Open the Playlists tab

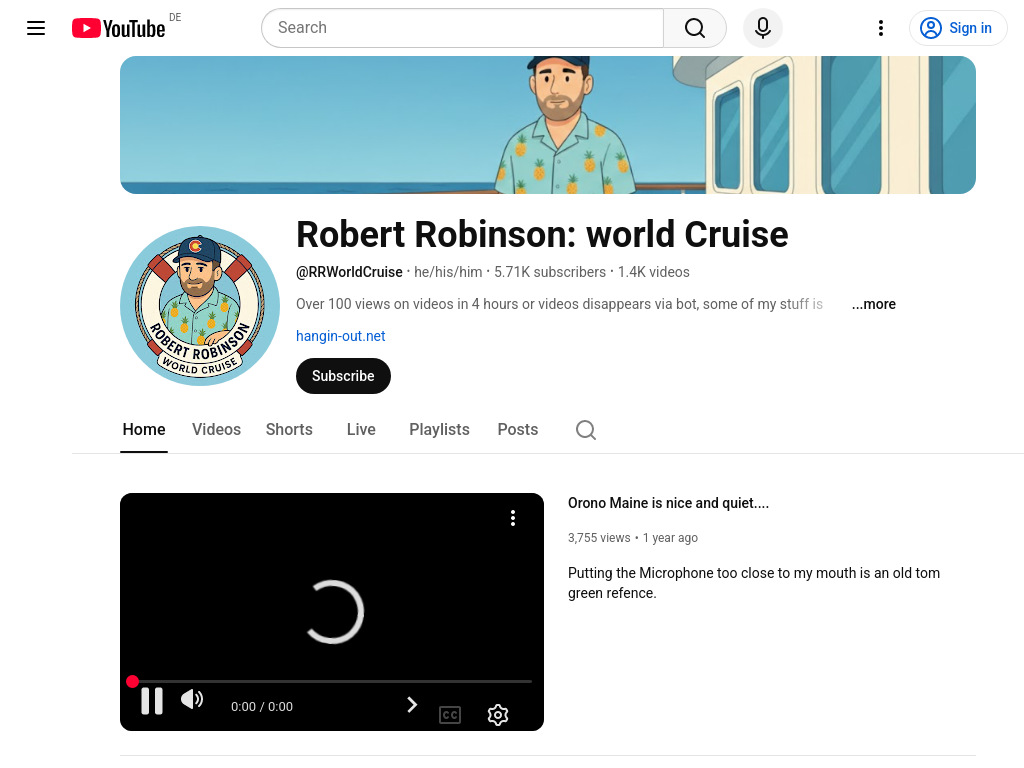click(x=440, y=429)
